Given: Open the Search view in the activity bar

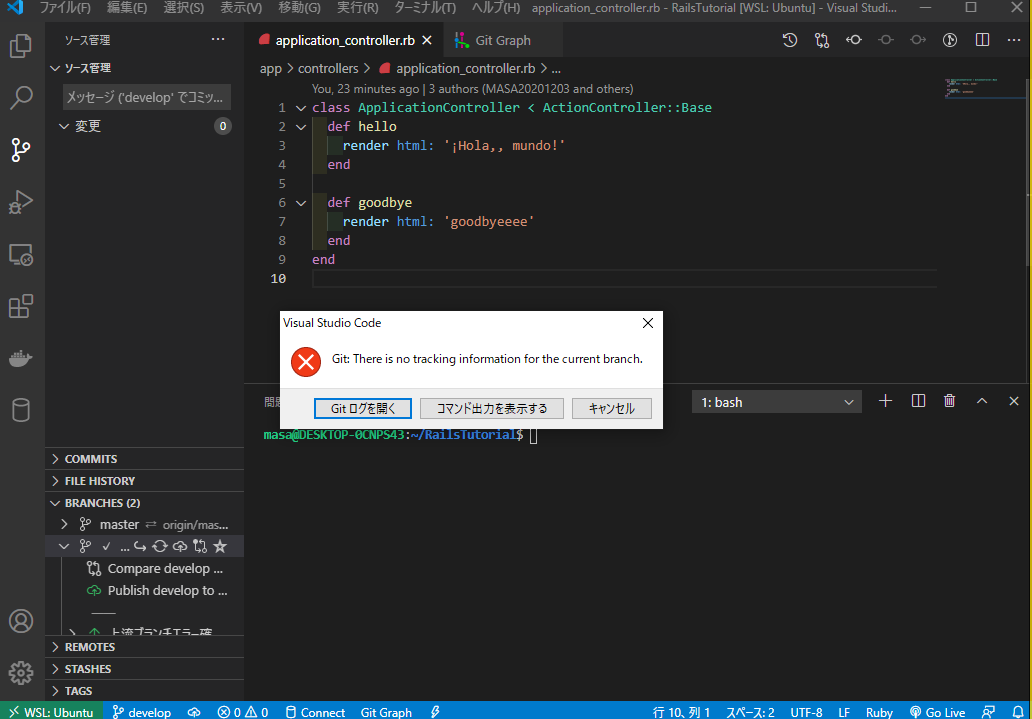Looking at the screenshot, I should (x=20, y=97).
